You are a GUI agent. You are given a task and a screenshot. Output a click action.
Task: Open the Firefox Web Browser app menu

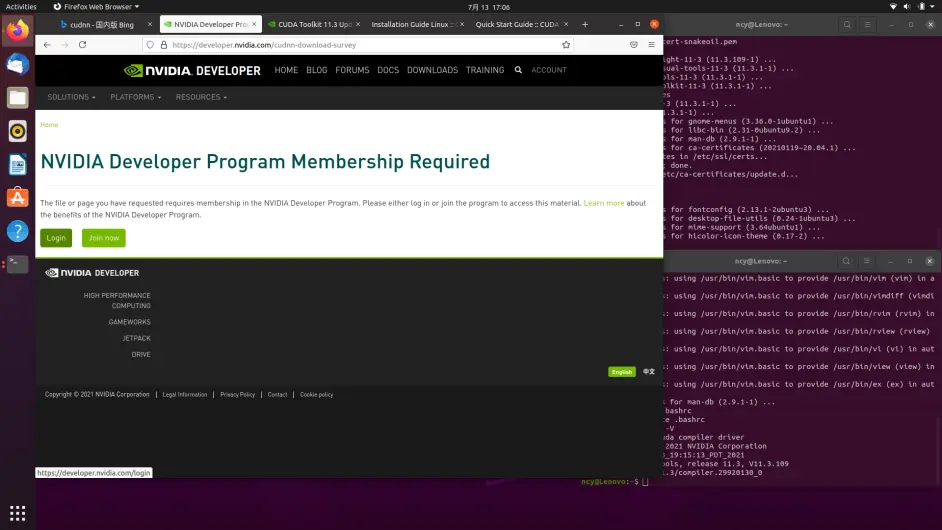[x=96, y=7]
